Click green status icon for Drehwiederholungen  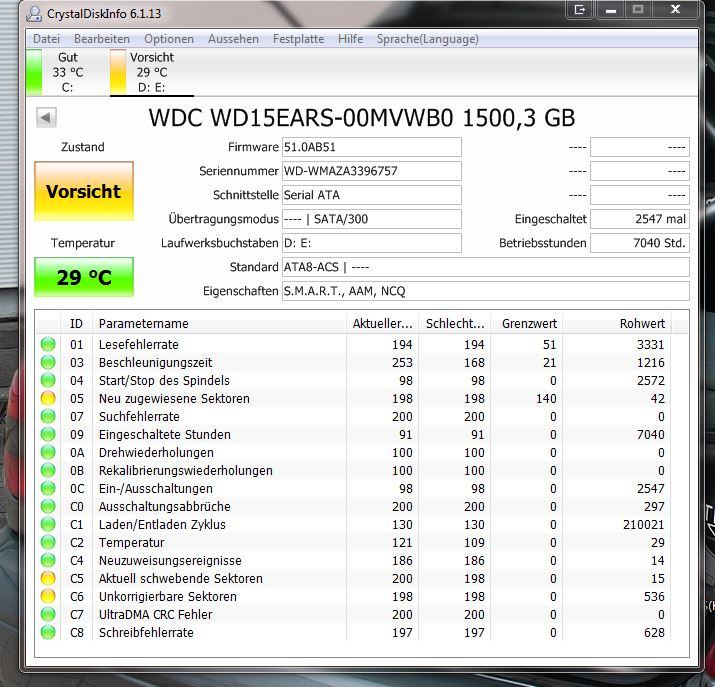coord(48,452)
